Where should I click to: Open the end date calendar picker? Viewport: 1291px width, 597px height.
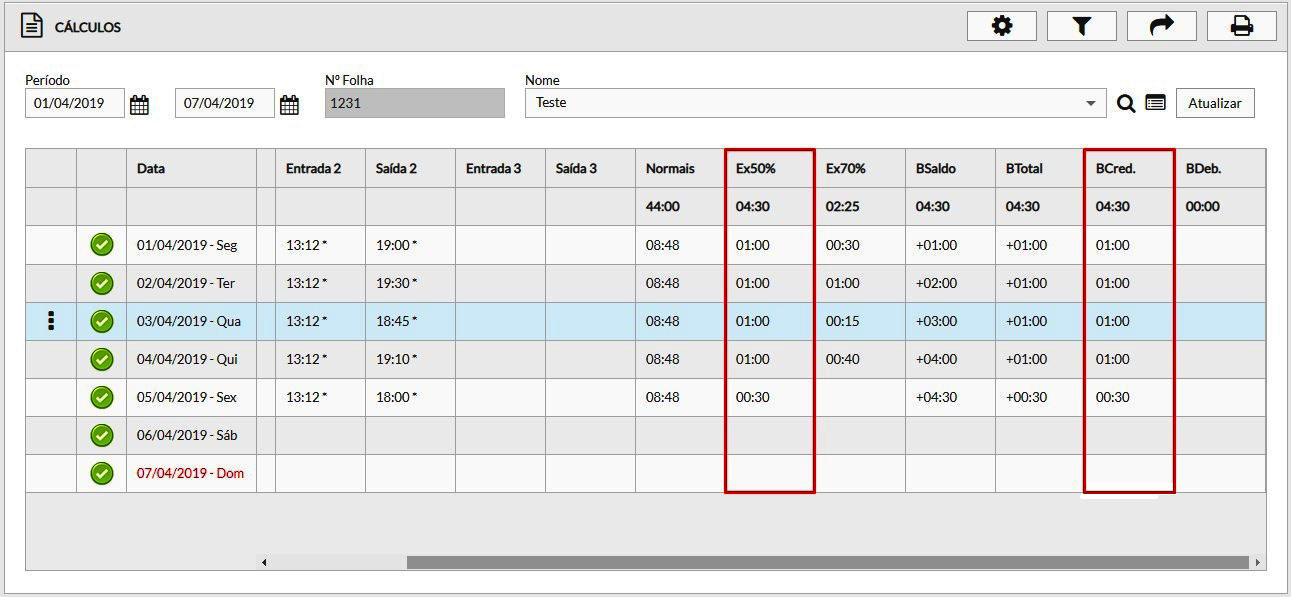[x=289, y=104]
